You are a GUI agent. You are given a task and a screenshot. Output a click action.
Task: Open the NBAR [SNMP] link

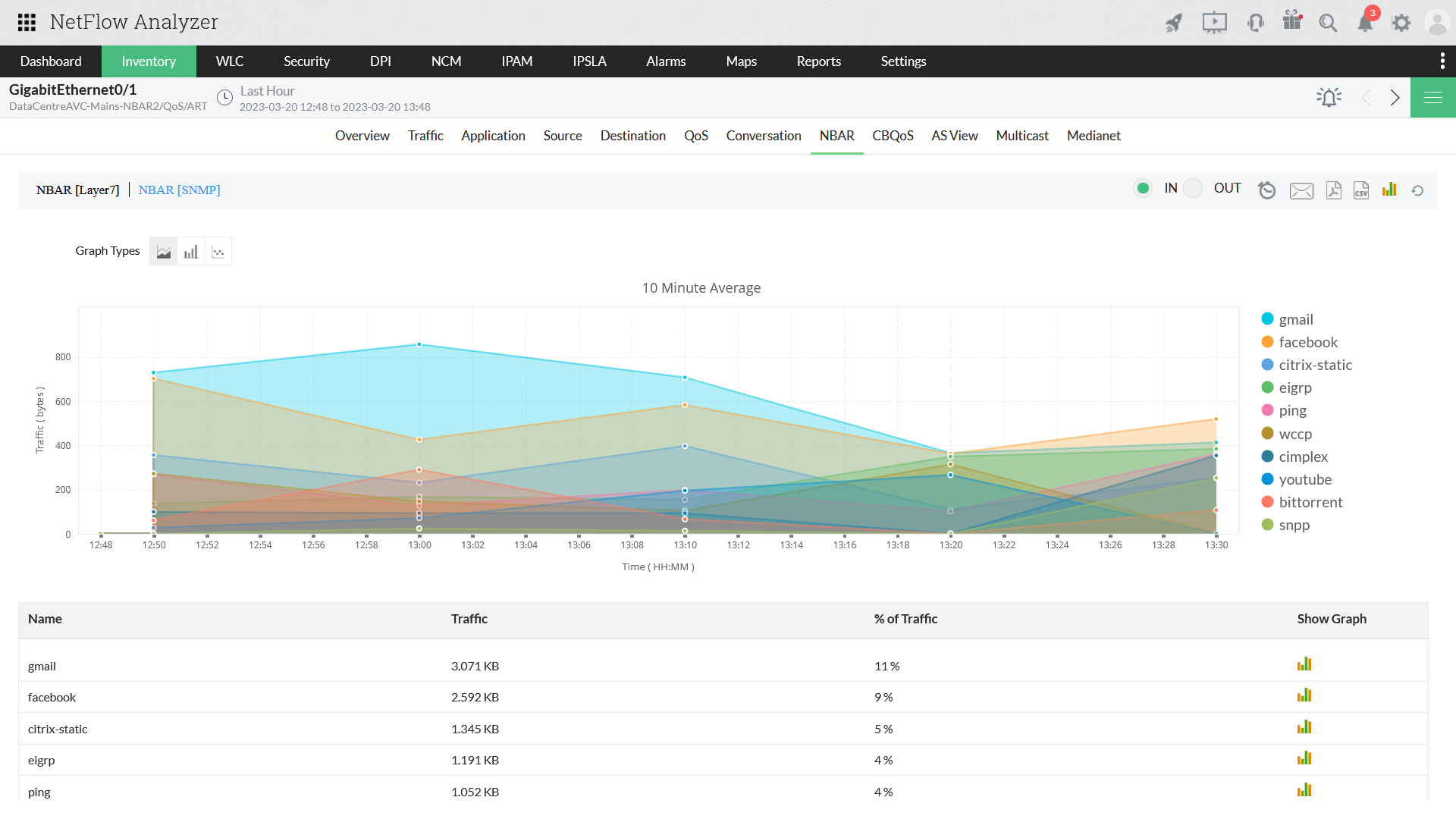click(x=179, y=190)
